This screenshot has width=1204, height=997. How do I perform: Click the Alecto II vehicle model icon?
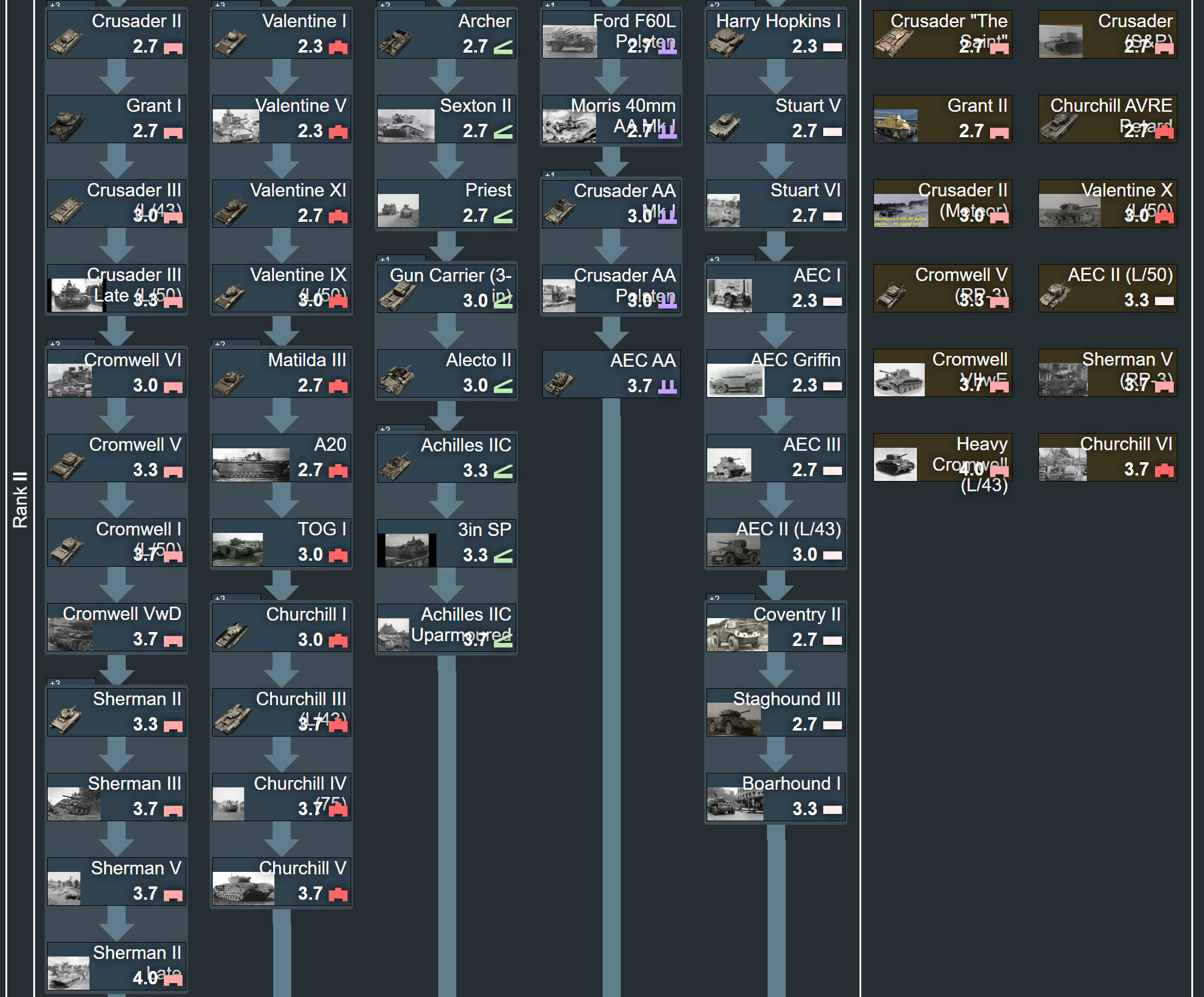click(395, 379)
